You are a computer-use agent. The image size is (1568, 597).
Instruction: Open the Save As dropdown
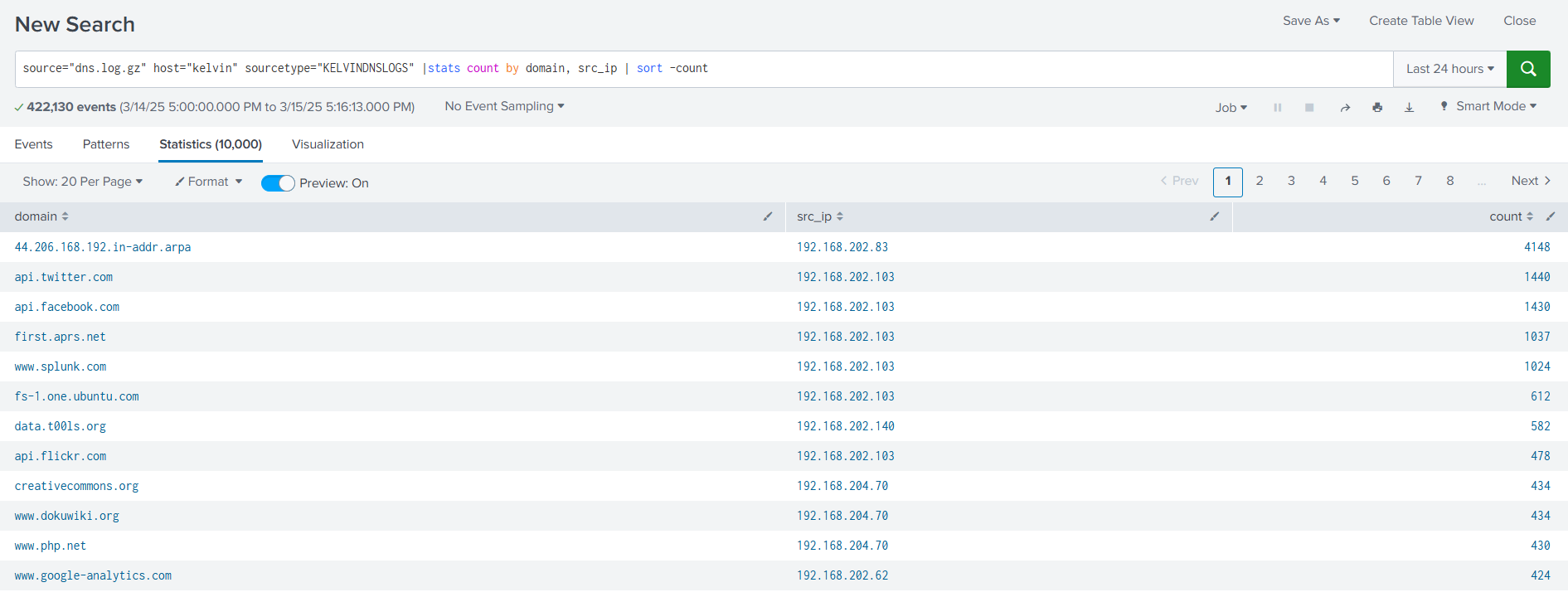coord(1311,21)
